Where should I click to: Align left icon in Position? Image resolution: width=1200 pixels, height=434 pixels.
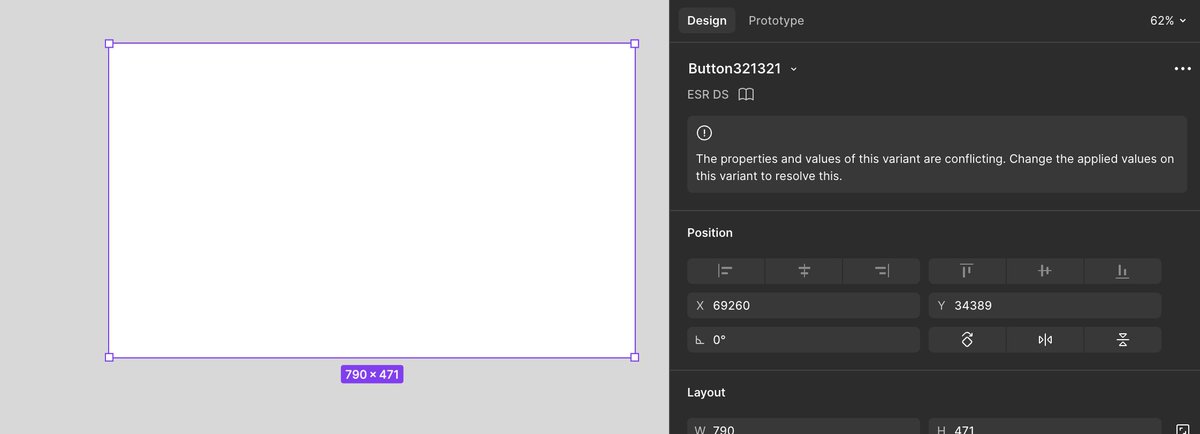click(x=725, y=271)
